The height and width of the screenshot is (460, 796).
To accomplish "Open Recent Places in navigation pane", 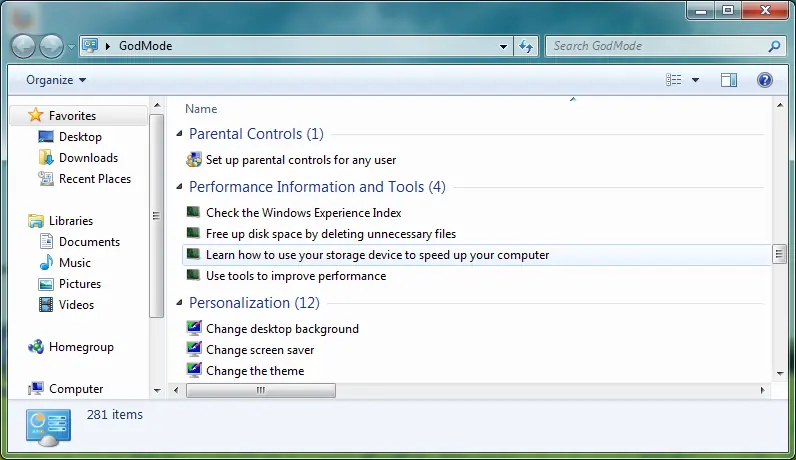I will click(95, 179).
